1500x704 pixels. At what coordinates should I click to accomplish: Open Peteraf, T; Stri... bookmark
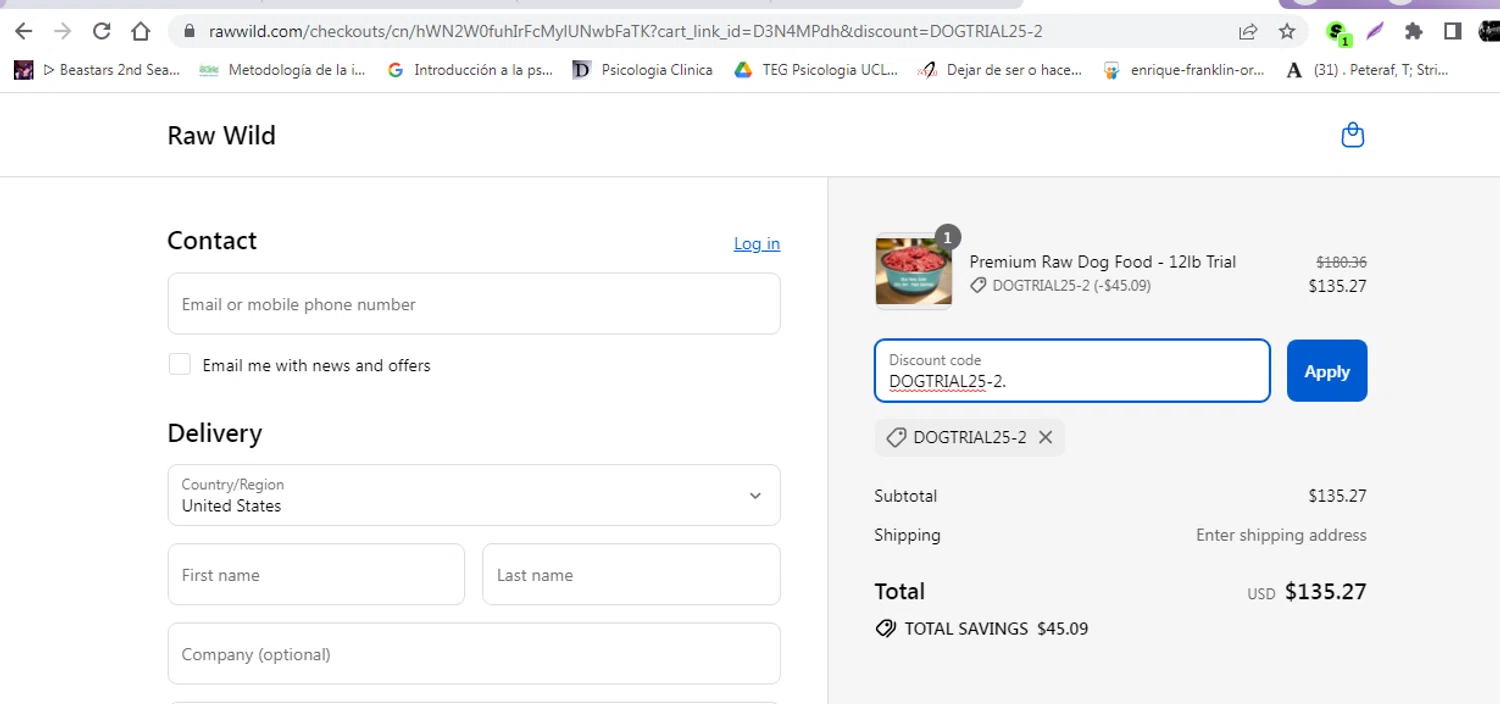(x=1367, y=70)
